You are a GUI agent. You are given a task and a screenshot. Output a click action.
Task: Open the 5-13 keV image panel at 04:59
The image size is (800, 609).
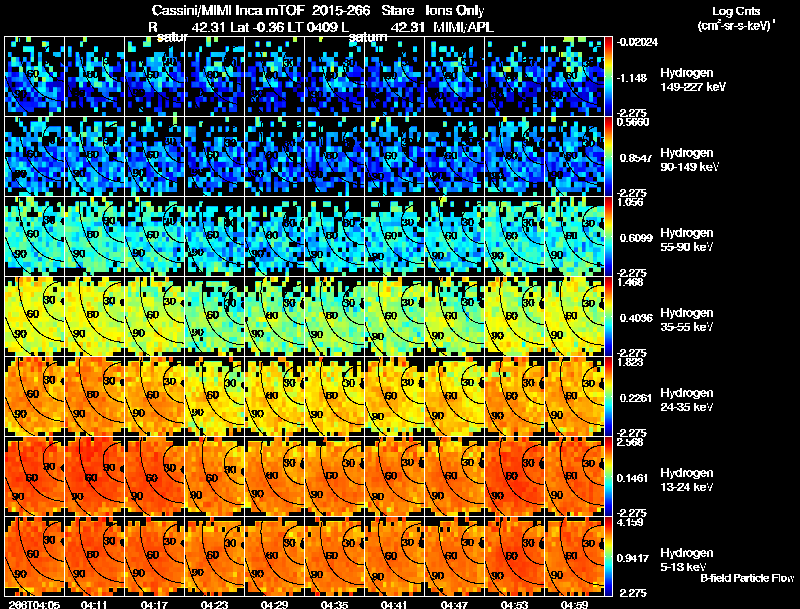[x=574, y=557]
